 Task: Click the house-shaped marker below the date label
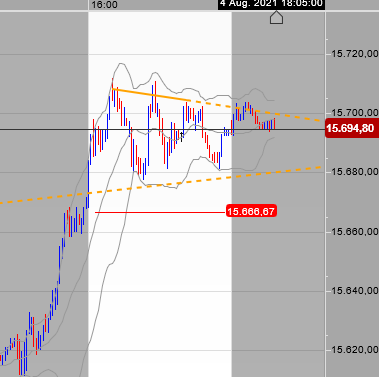tap(276, 18)
